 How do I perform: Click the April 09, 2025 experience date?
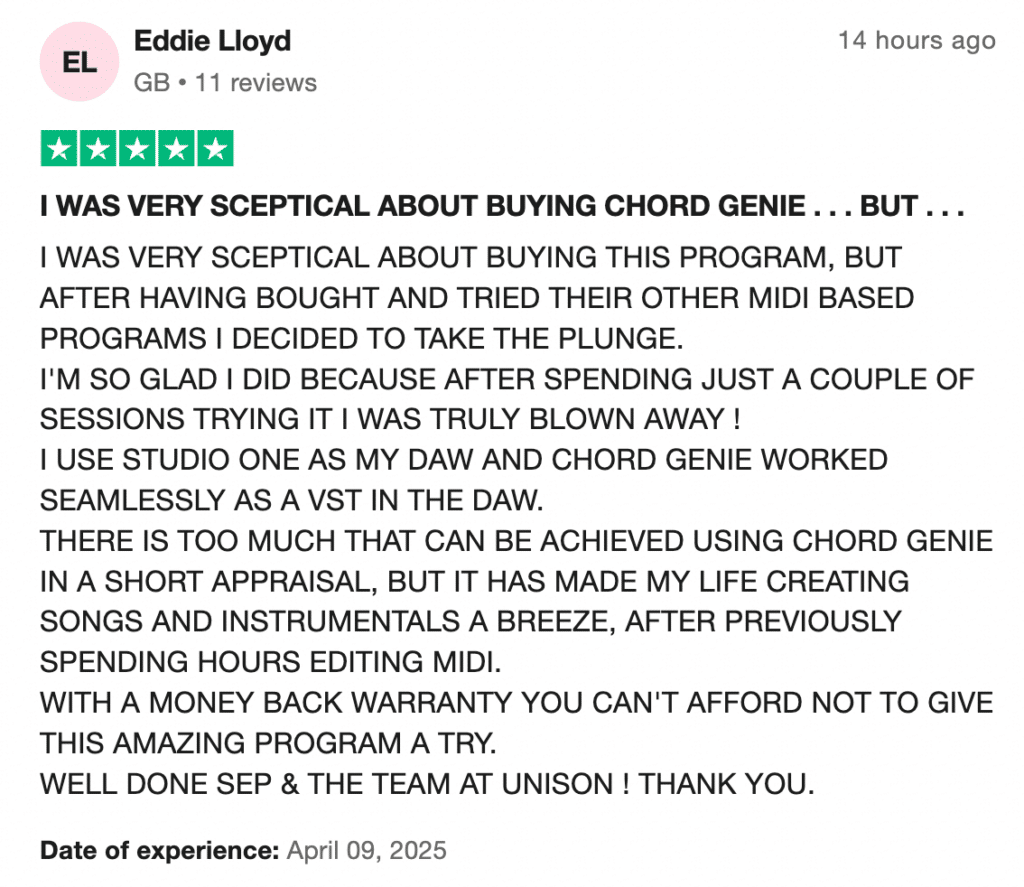pyautogui.click(x=366, y=850)
